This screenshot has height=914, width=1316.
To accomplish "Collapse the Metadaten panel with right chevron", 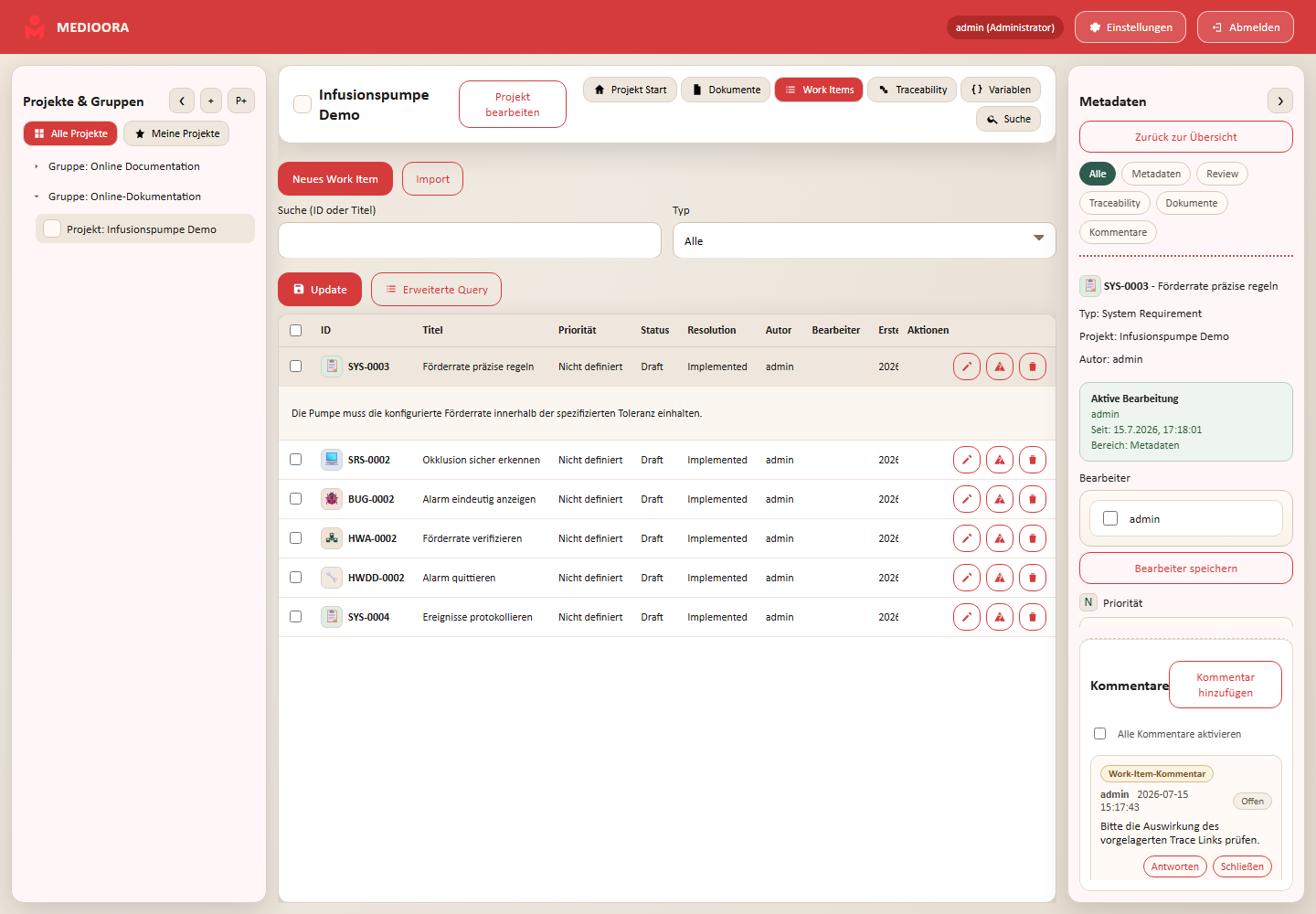I will click(1280, 101).
